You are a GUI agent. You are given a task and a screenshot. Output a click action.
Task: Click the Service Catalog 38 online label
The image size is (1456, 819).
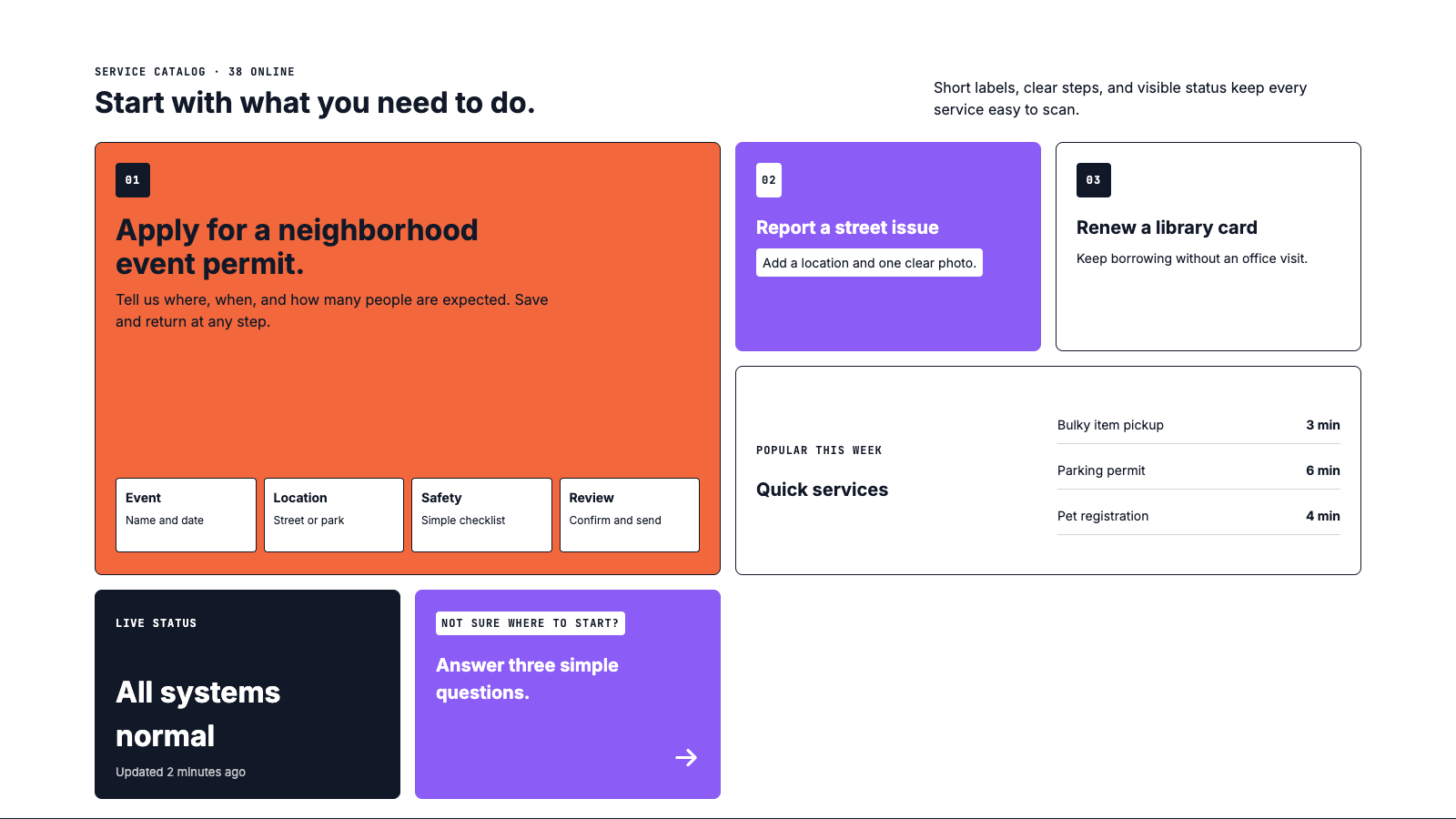pos(195,72)
